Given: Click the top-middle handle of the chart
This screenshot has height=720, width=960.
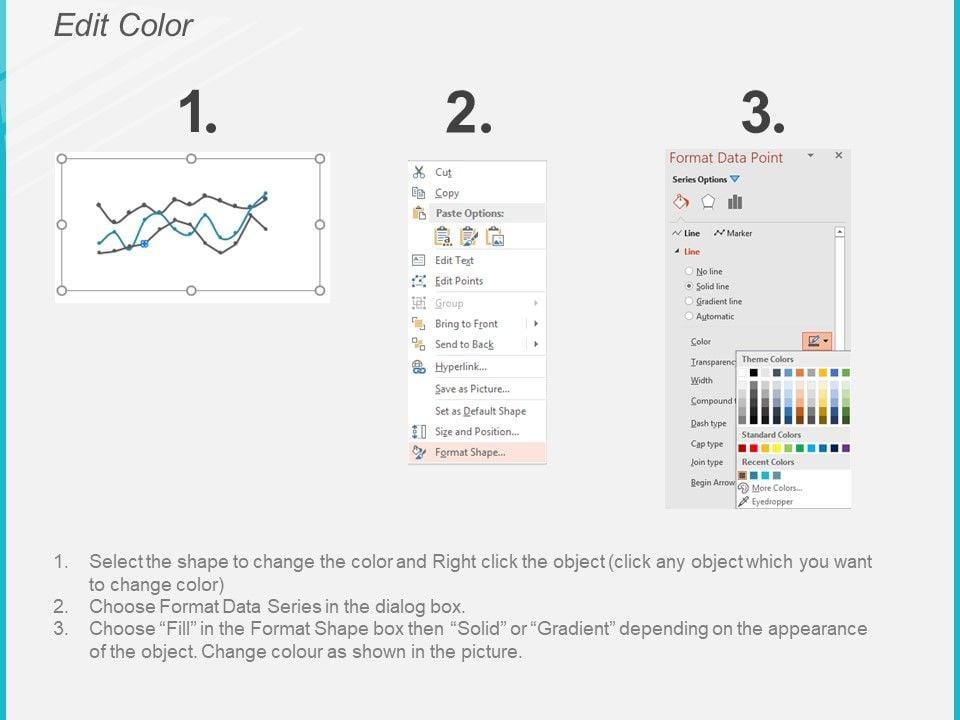Looking at the screenshot, I should 191,158.
